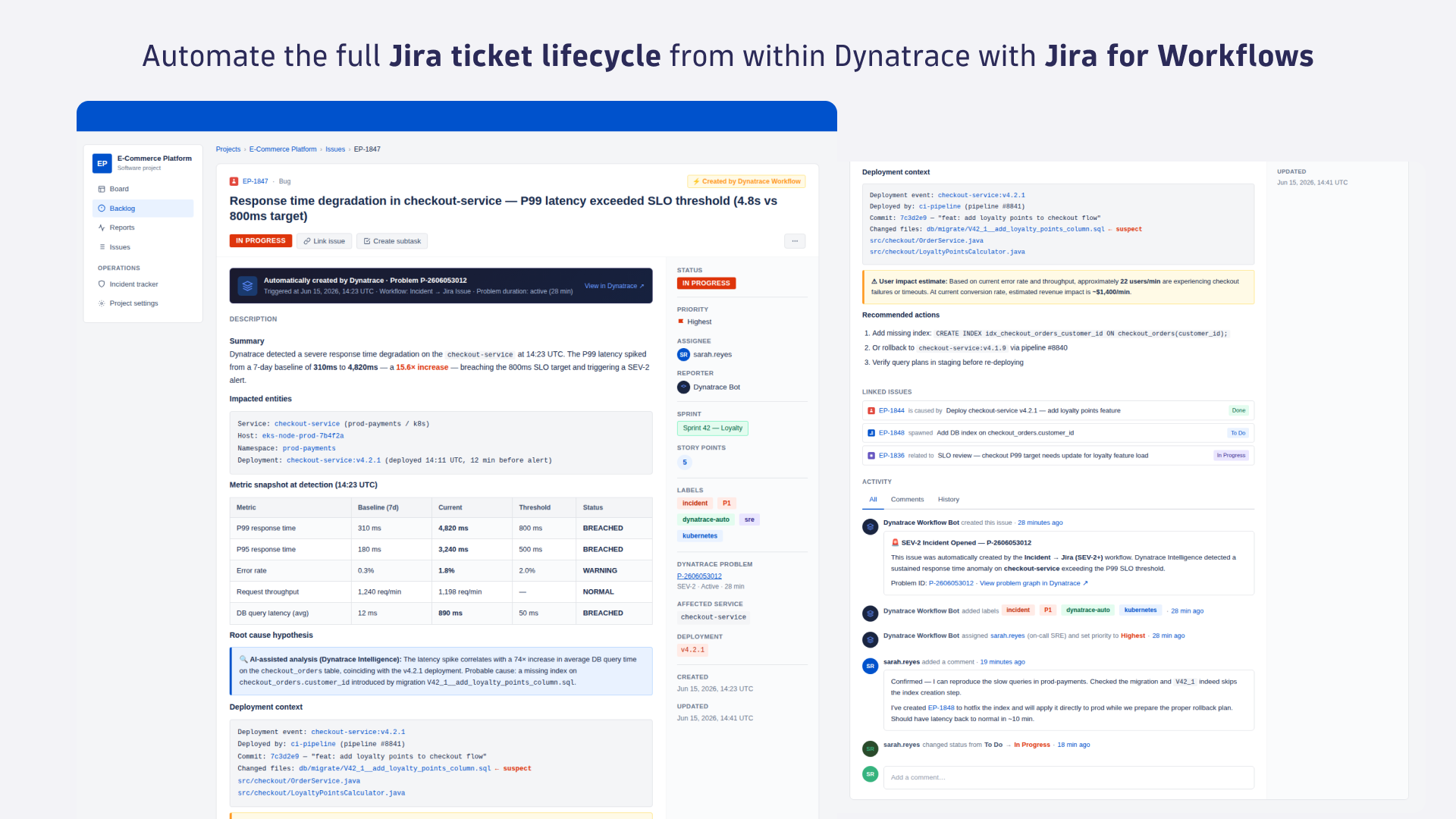The image size is (1456, 819).
Task: Click the Issues list icon
Action: pos(102,247)
